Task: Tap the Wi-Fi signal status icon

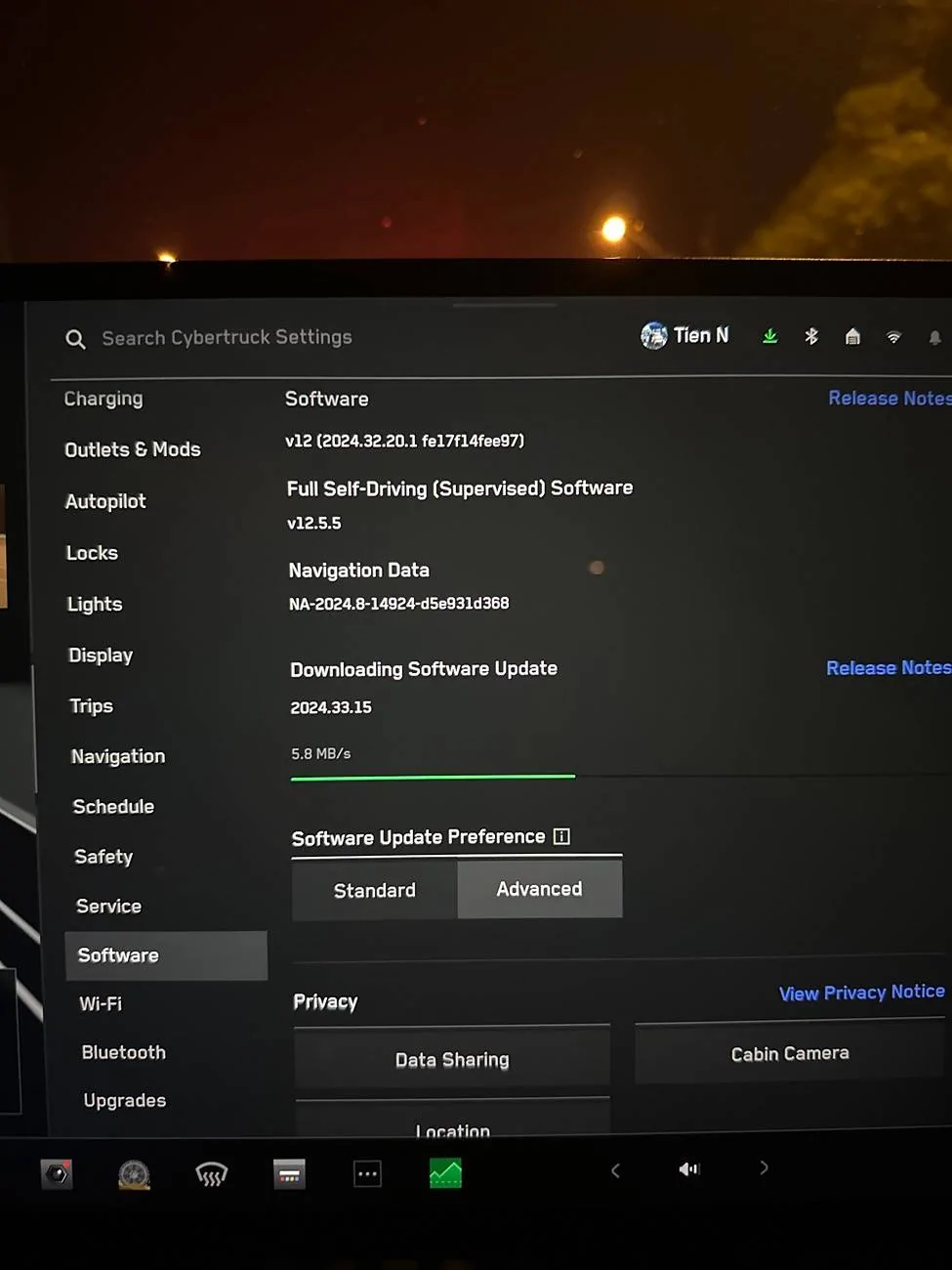Action: pos(893,337)
